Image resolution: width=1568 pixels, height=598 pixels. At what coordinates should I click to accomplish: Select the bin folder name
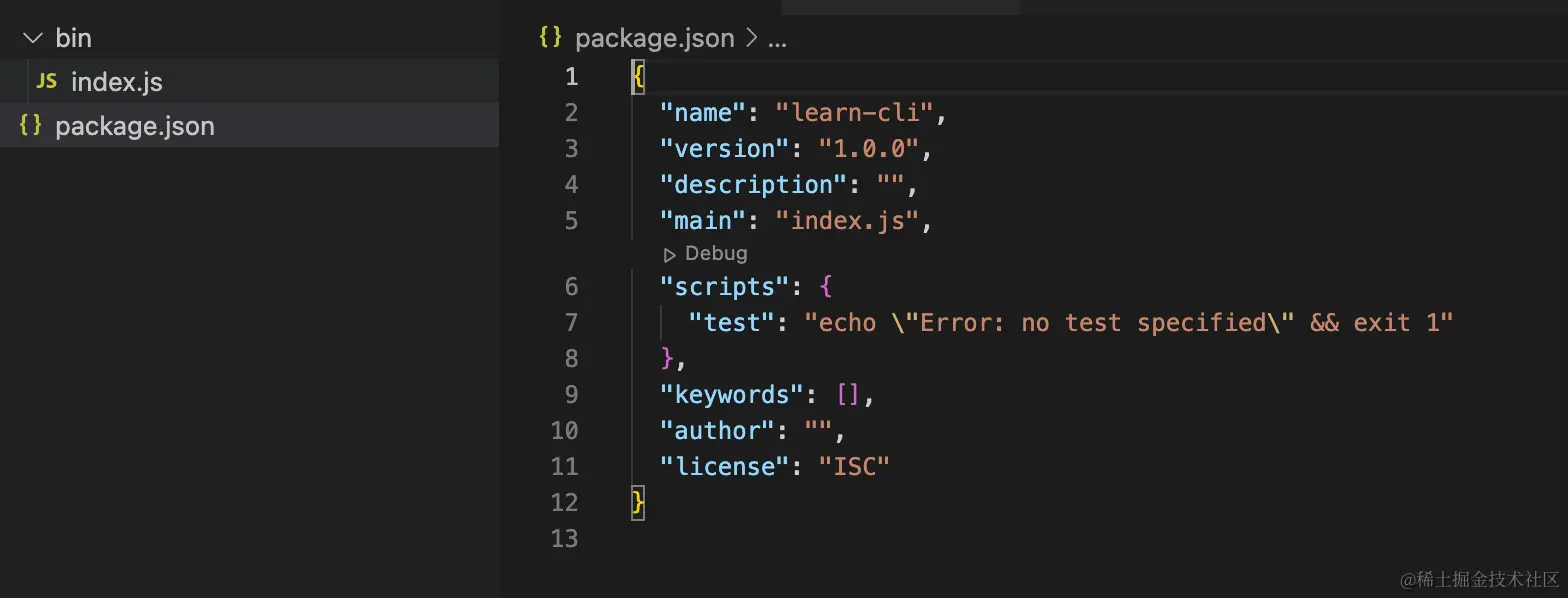[x=74, y=39]
